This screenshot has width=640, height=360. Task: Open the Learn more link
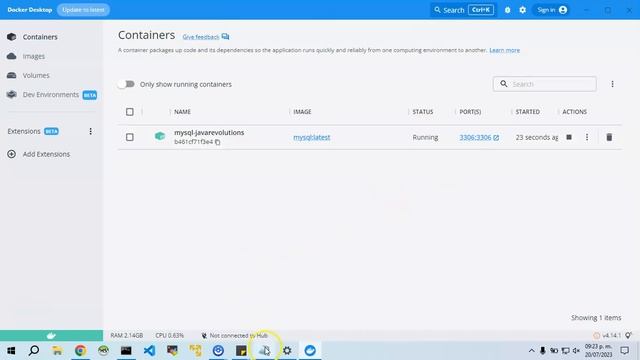(504, 50)
